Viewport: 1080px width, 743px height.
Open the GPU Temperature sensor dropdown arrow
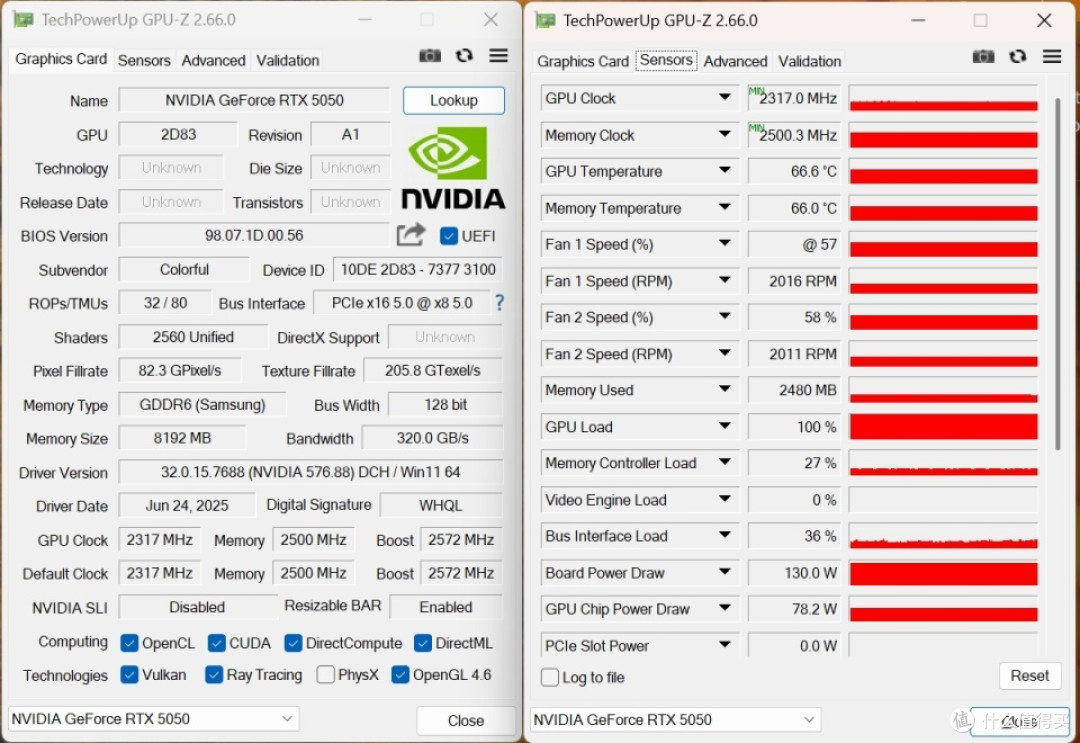point(725,170)
